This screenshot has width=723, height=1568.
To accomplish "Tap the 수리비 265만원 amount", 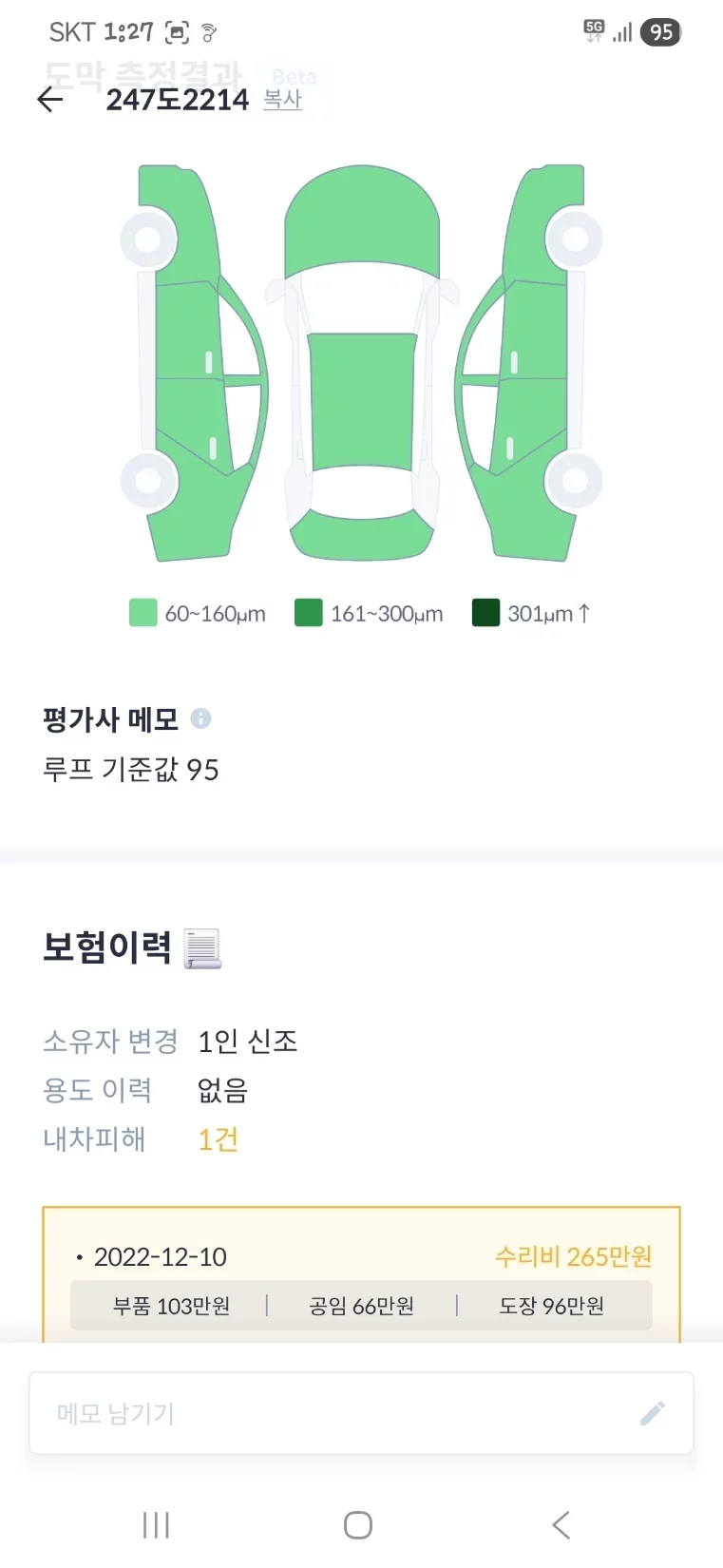I will pos(573,1257).
